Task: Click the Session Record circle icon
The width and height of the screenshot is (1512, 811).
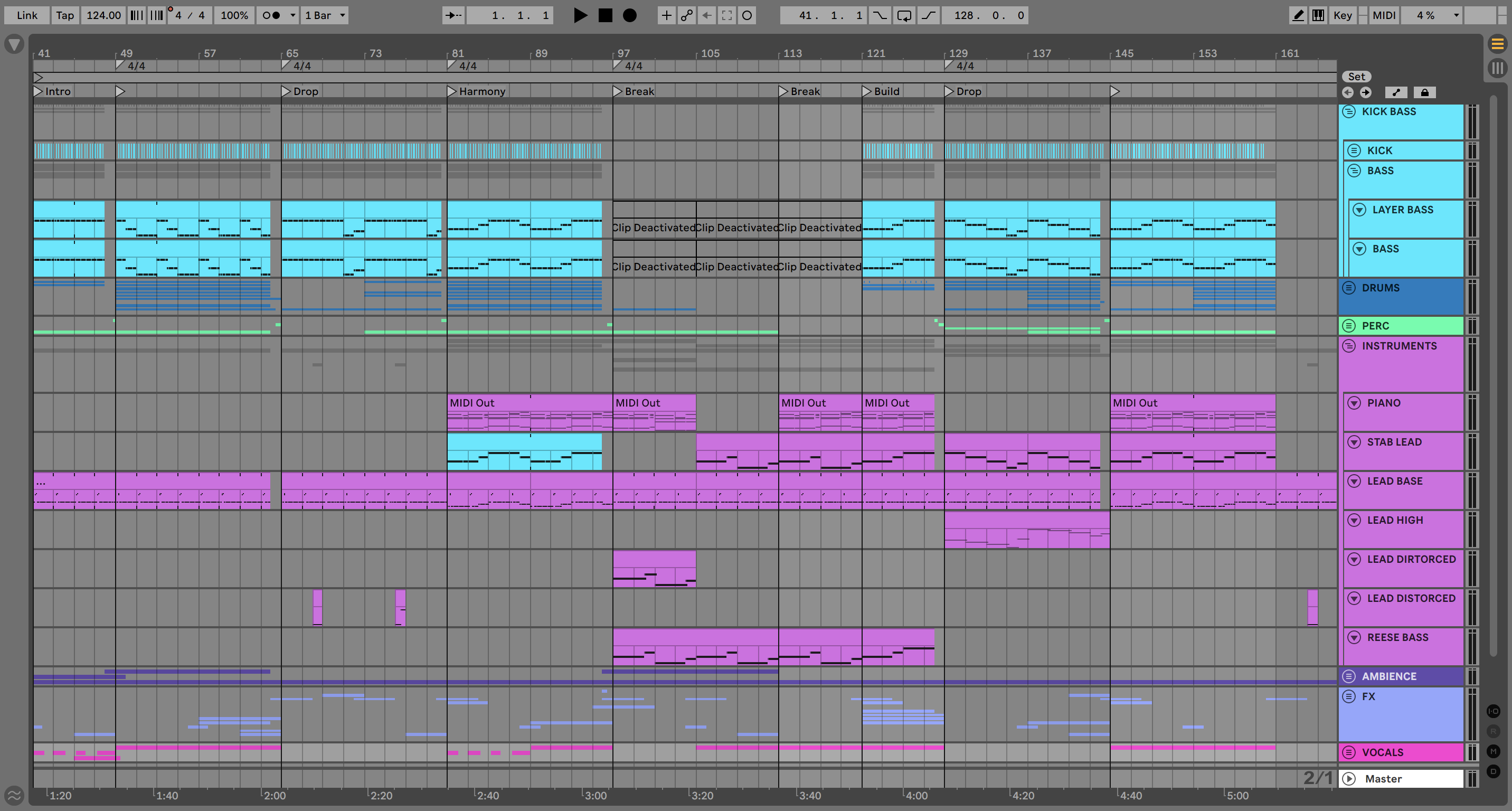Action: [747, 15]
